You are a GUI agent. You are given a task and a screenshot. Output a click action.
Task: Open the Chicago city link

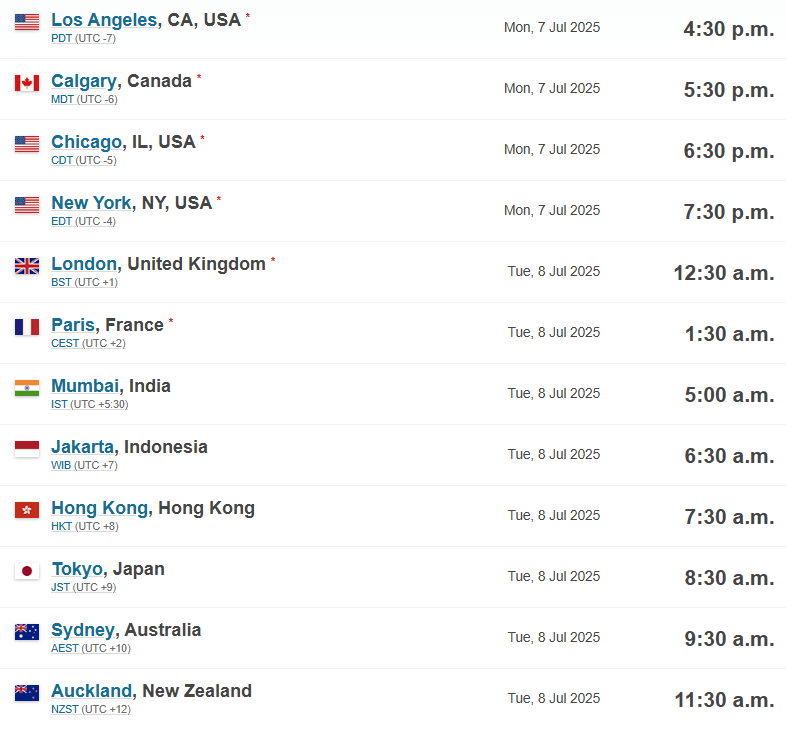coord(87,142)
